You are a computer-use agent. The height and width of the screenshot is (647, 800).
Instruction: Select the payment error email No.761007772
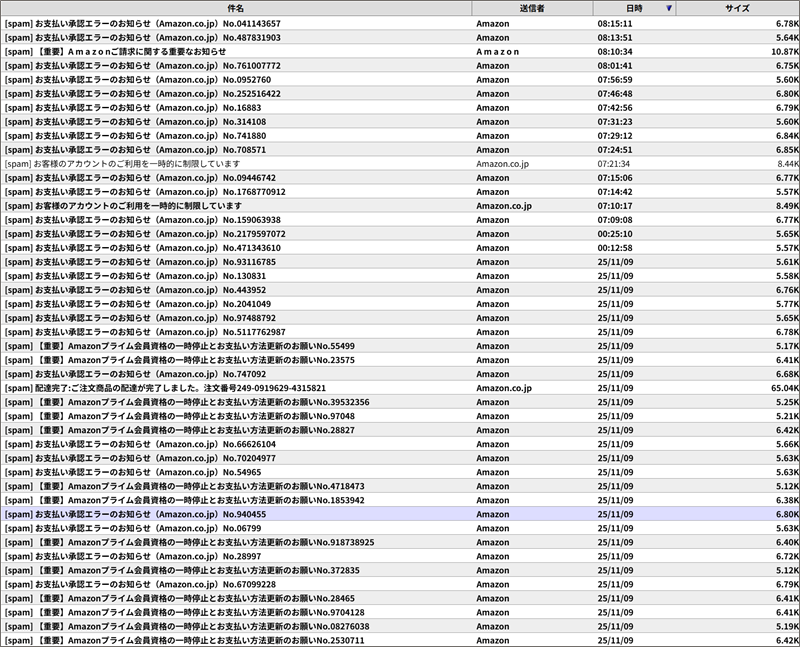(143, 65)
